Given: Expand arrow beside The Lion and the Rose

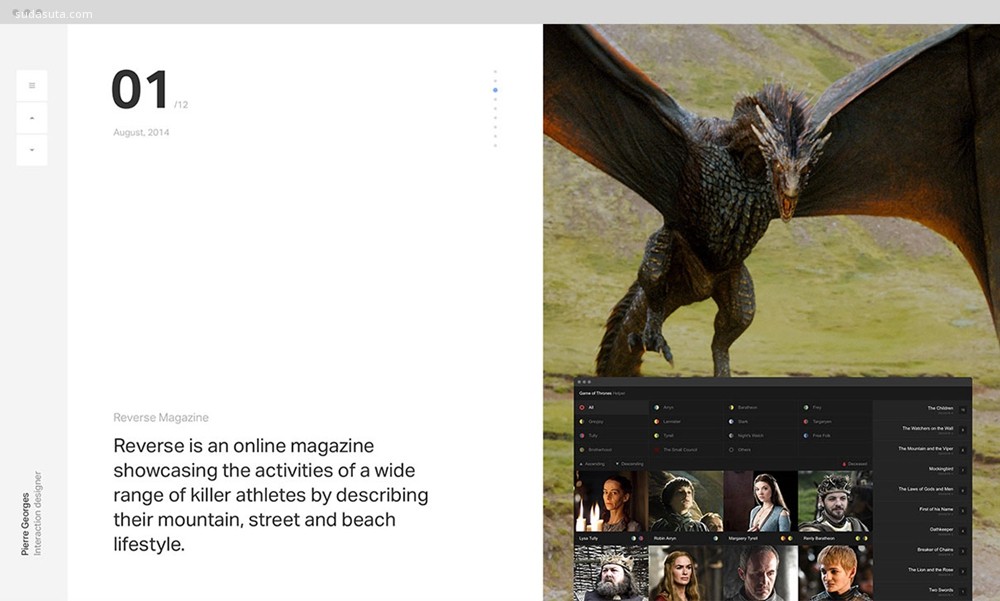Looking at the screenshot, I should click(963, 572).
